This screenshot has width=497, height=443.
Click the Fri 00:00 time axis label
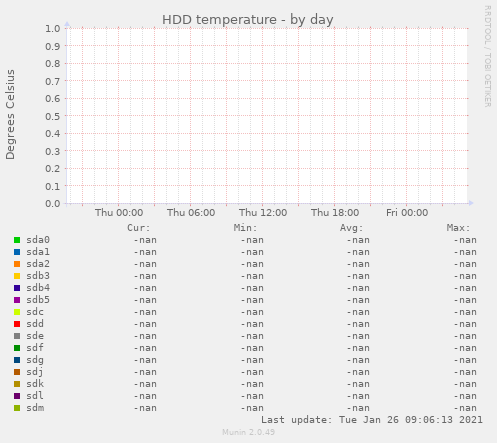pos(407,212)
